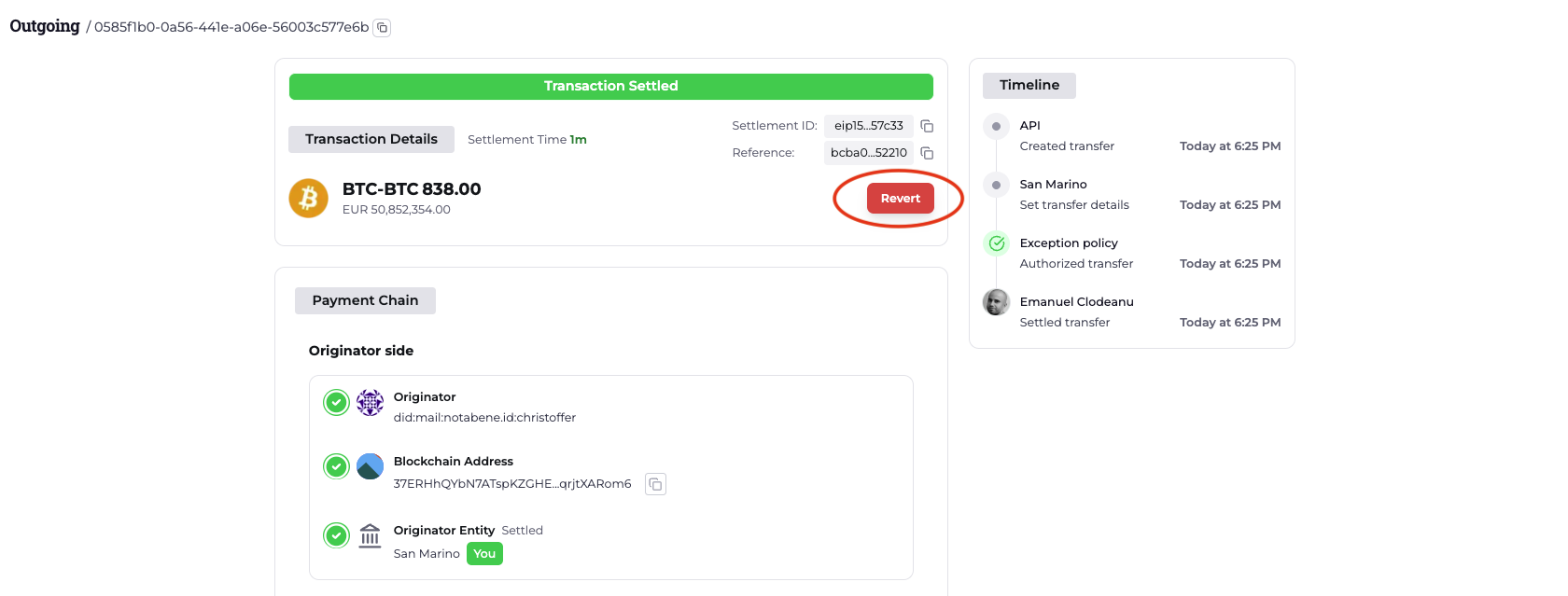Image resolution: width=1568 pixels, height=596 pixels.
Task: Click the originator DID did:mail:notabene.id:christoffer
Action: (x=485, y=418)
